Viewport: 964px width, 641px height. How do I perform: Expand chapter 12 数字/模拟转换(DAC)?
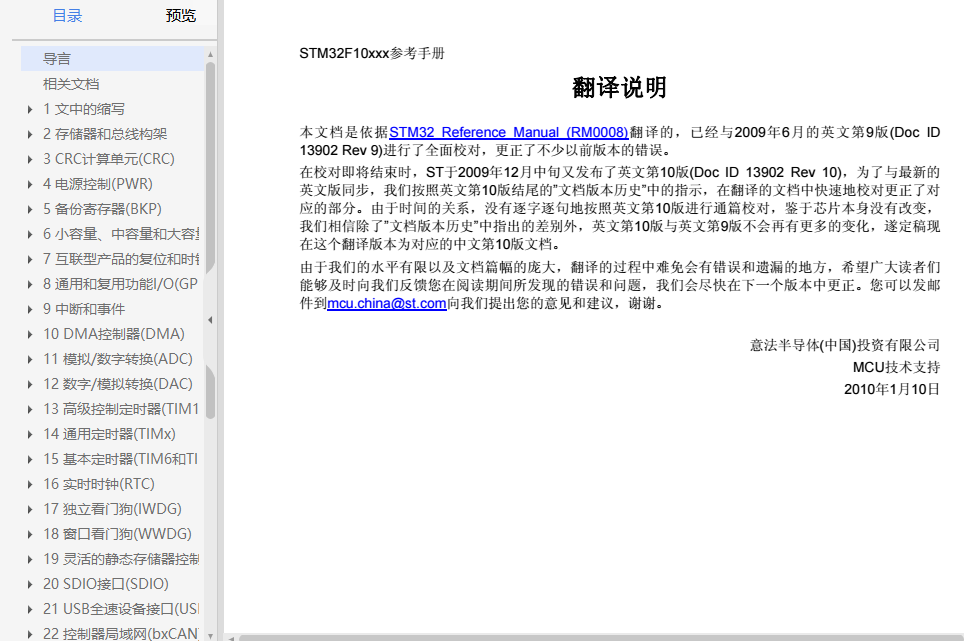[x=30, y=385]
